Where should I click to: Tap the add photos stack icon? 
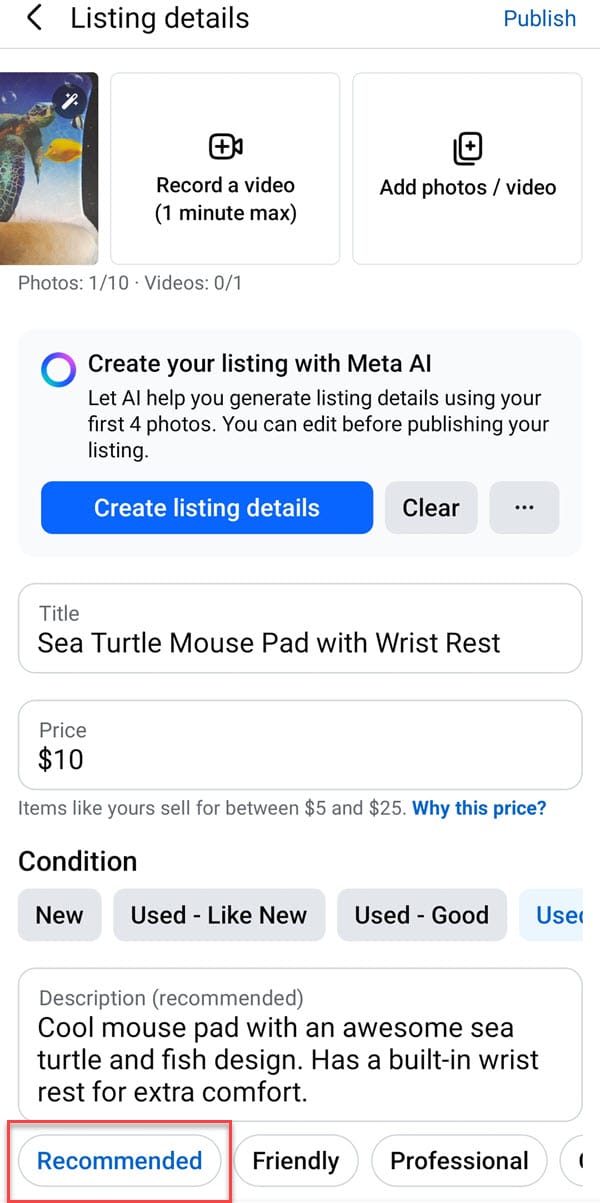[x=467, y=149]
